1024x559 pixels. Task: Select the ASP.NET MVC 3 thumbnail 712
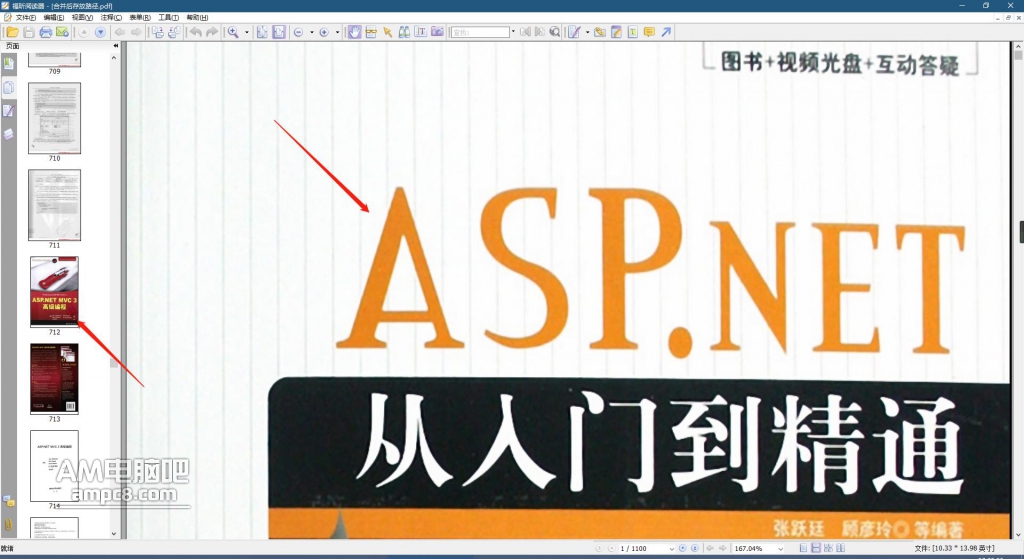click(54, 292)
